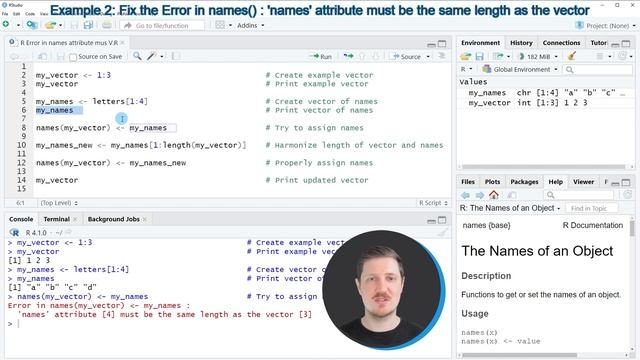Viewport: 640px width, 360px height.
Task: Click the Environment refresh icon
Action: click(x=622, y=56)
